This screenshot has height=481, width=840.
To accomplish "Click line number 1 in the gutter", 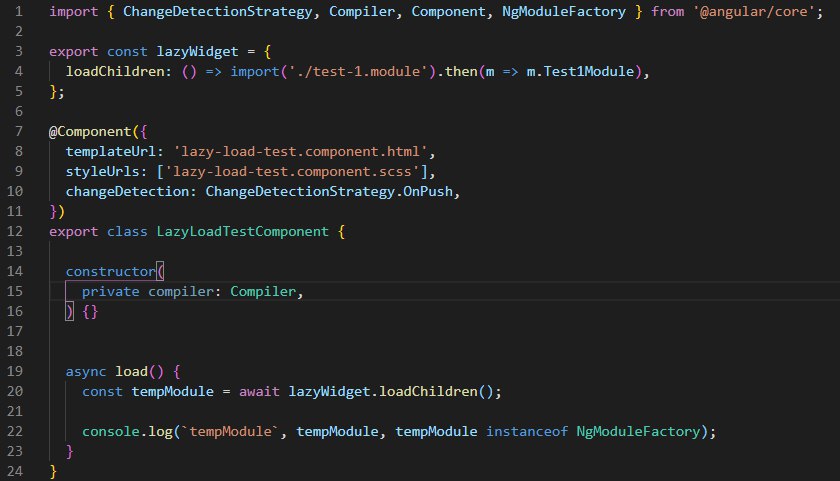I will click(x=19, y=11).
